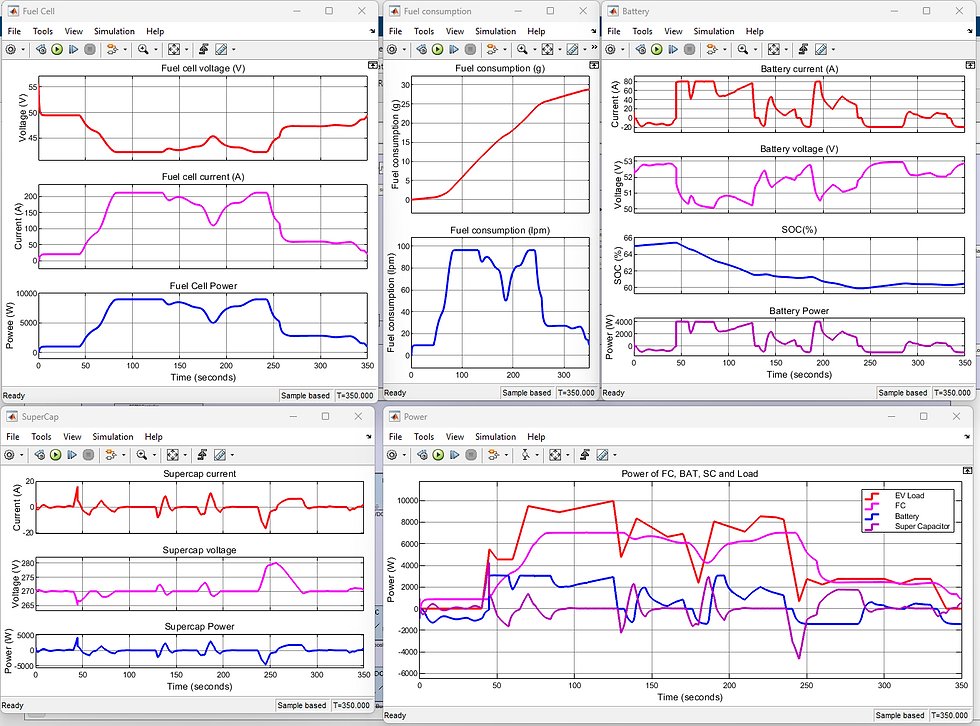
Task: Open configuration gear dropdown in Battery scope
Action: click(622, 50)
